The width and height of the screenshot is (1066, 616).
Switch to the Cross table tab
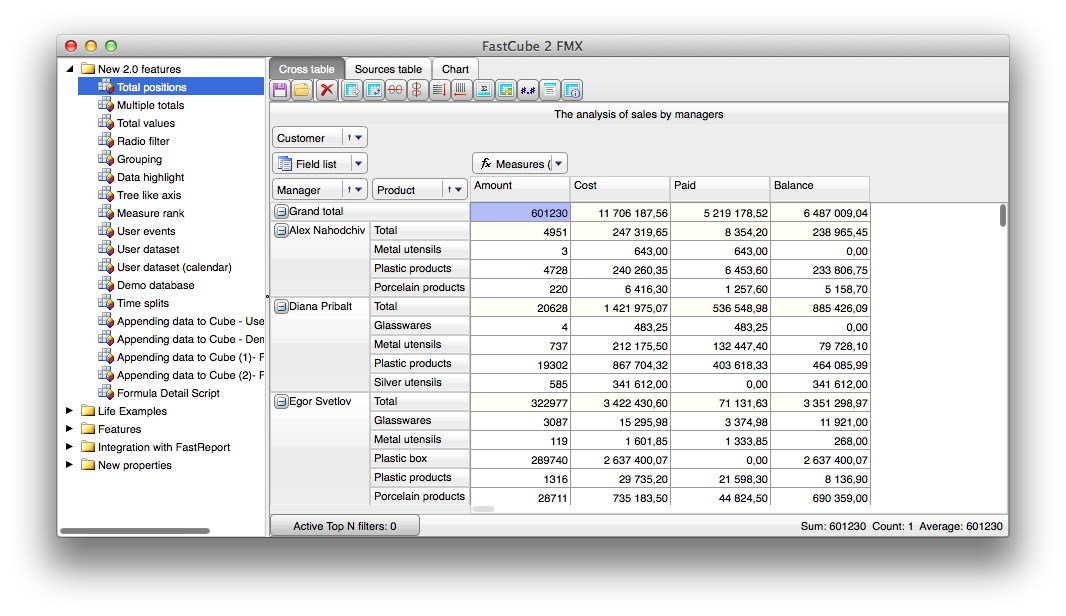[307, 69]
